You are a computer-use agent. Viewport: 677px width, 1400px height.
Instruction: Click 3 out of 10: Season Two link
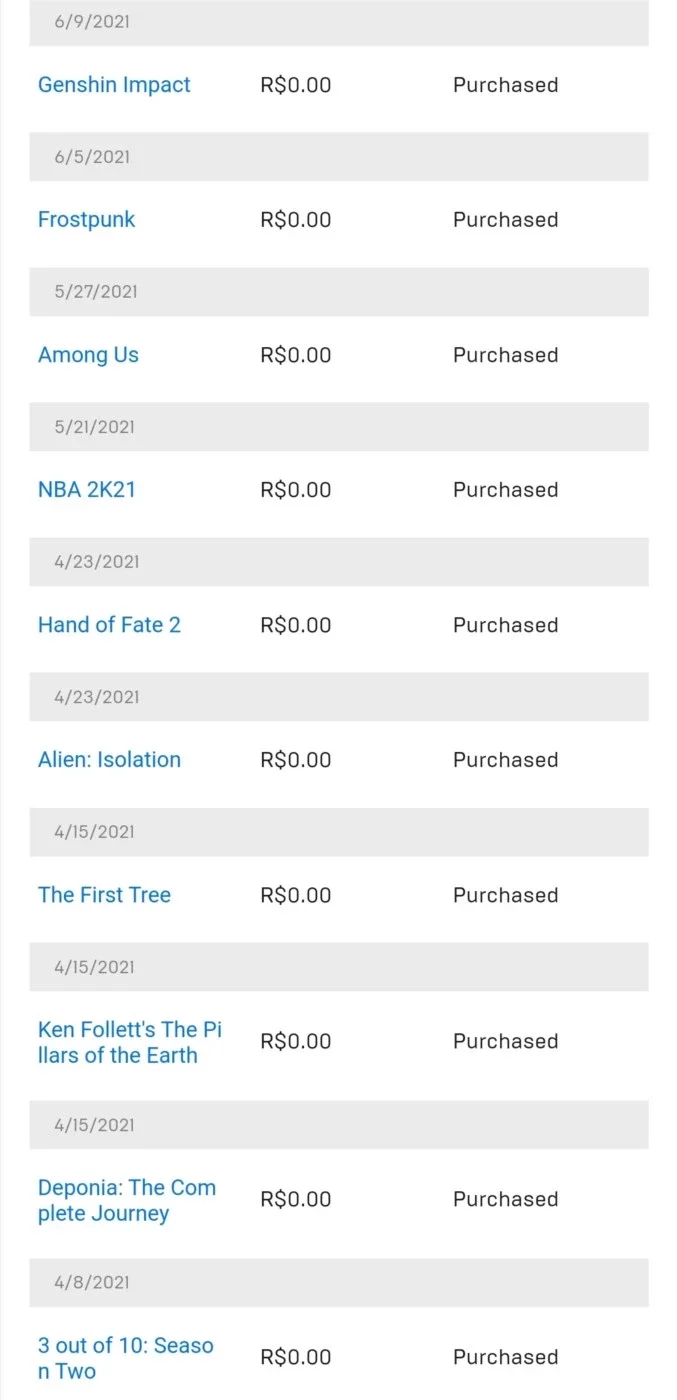[x=126, y=1358]
